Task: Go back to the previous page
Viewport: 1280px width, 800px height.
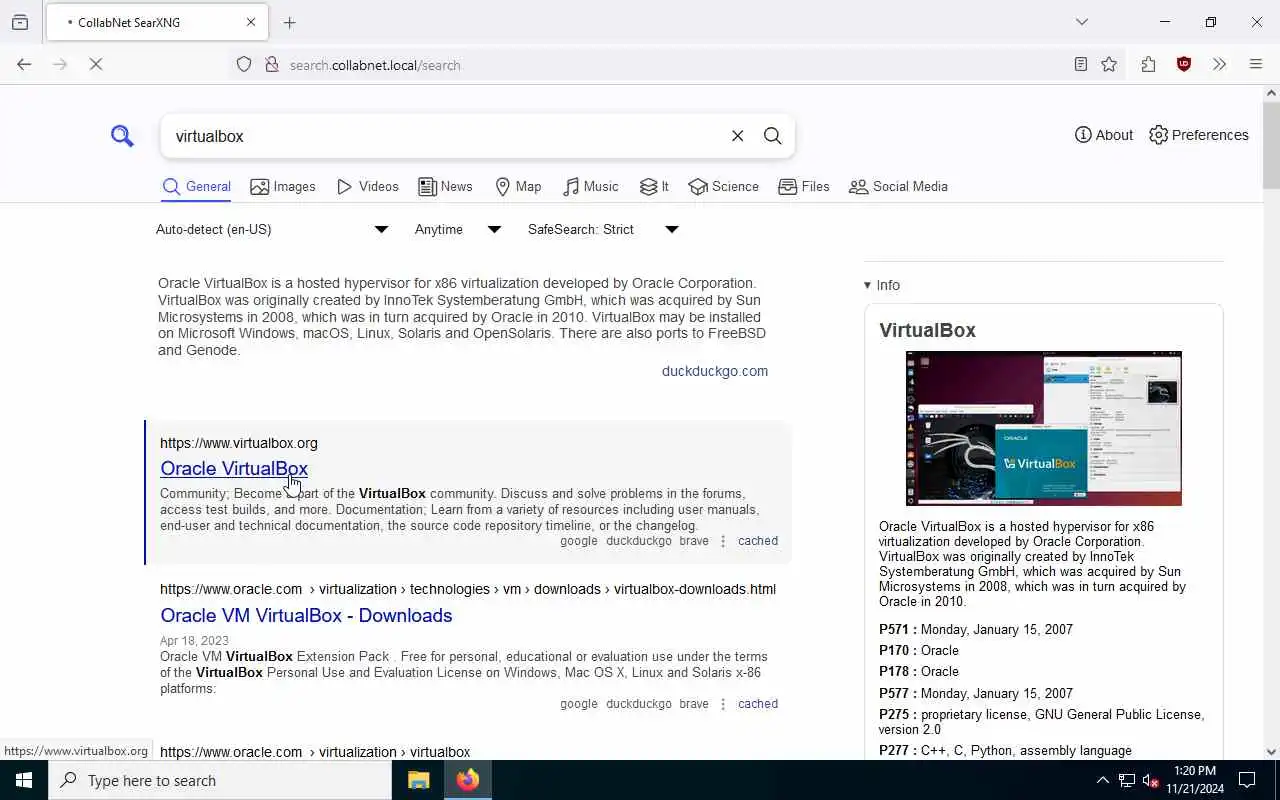Action: (x=24, y=64)
